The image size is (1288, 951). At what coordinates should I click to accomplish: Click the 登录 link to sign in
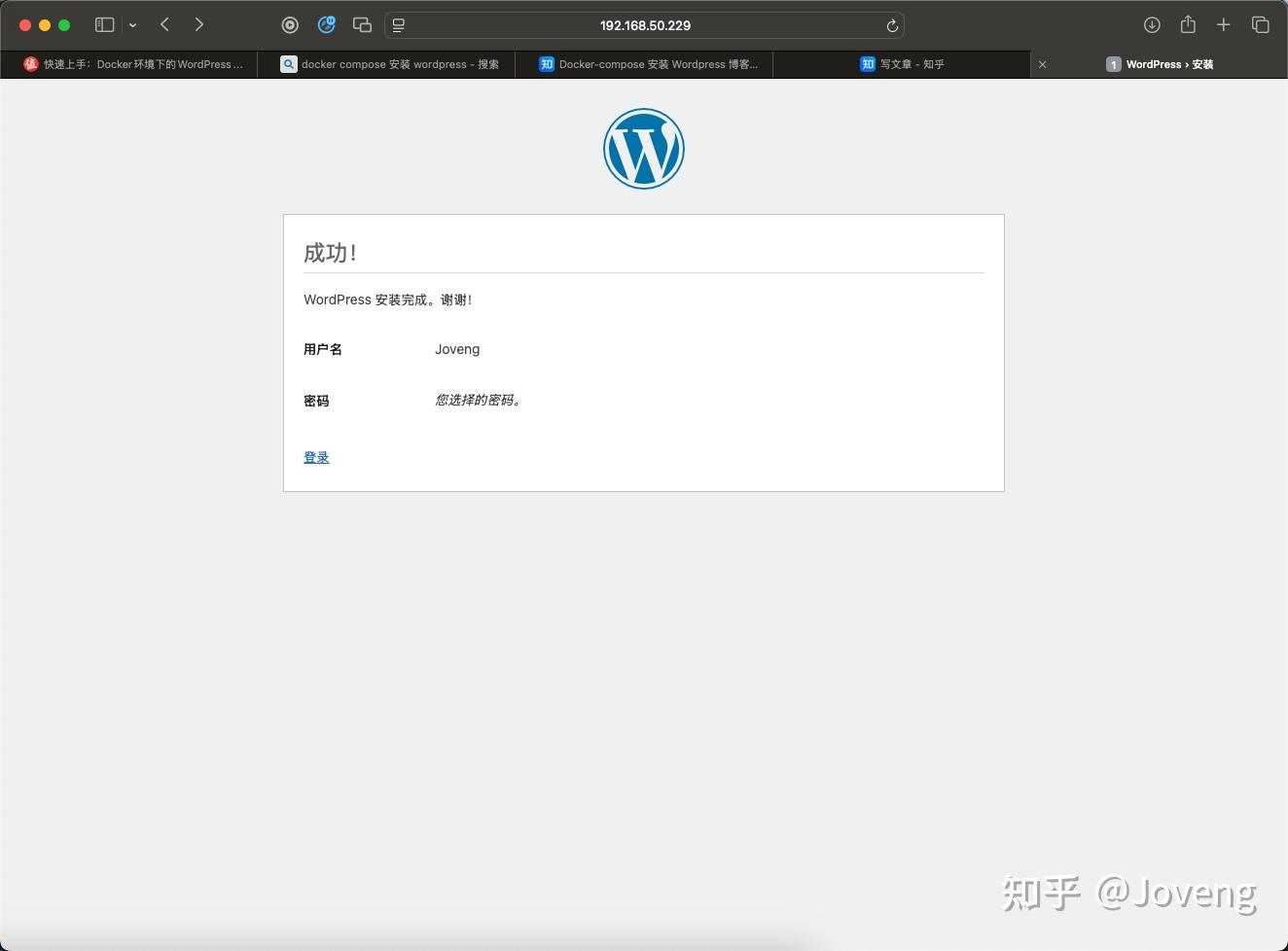pos(316,457)
